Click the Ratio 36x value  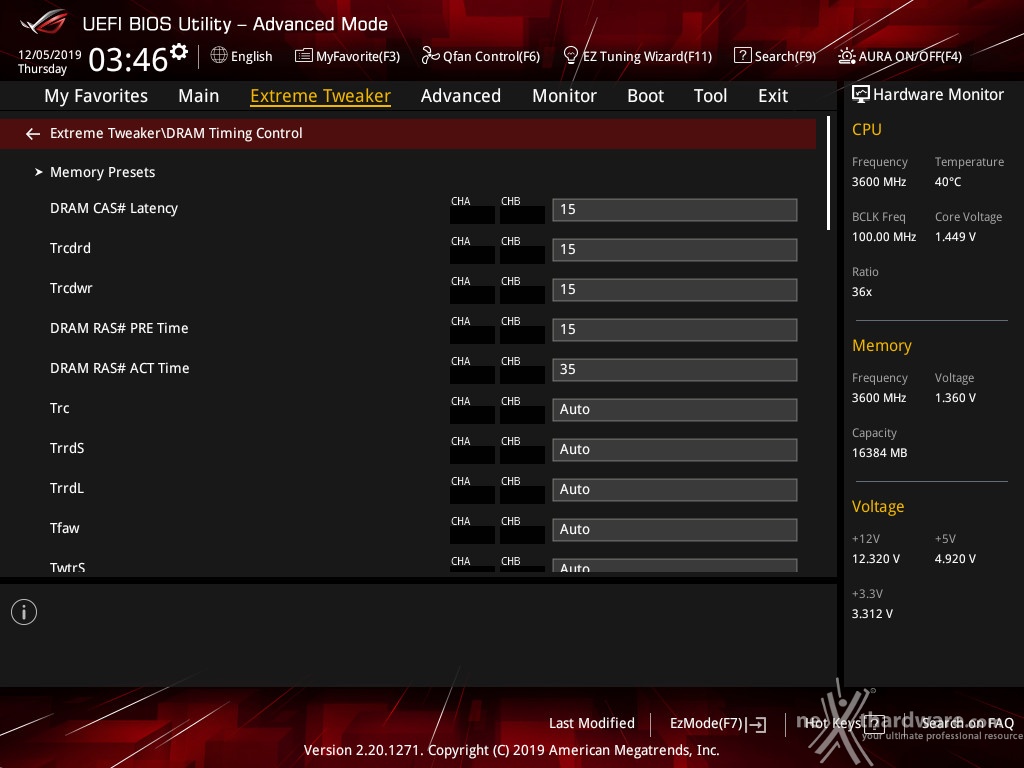862,292
